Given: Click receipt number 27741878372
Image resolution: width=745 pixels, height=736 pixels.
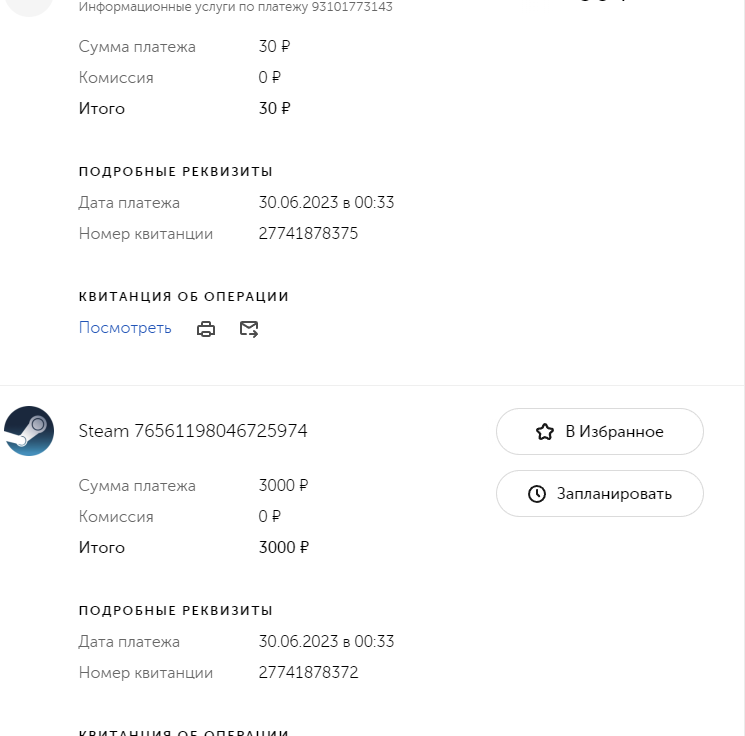Looking at the screenshot, I should click(308, 673).
